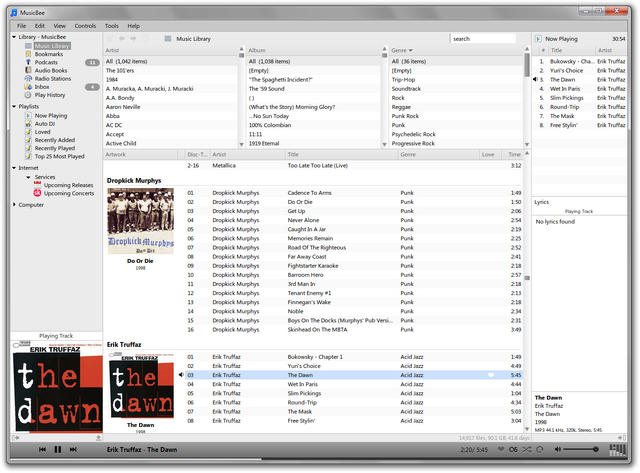
Task: Click The Dawn album artwork in track list
Action: pyautogui.click(x=142, y=386)
